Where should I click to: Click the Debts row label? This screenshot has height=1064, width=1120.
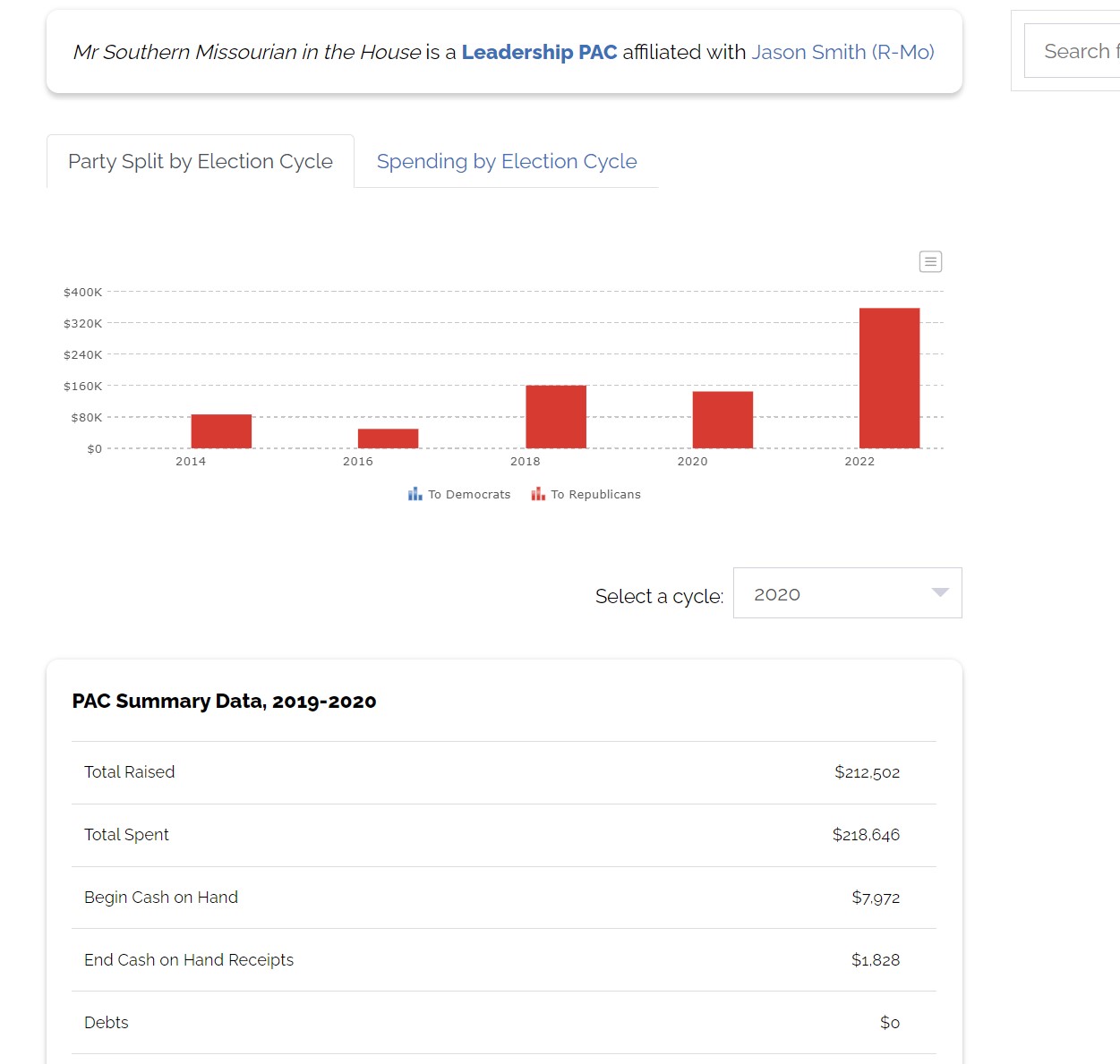click(x=107, y=1023)
